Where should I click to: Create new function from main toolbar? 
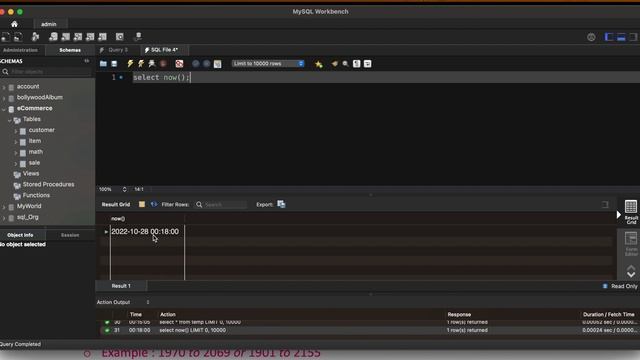click(x=102, y=37)
